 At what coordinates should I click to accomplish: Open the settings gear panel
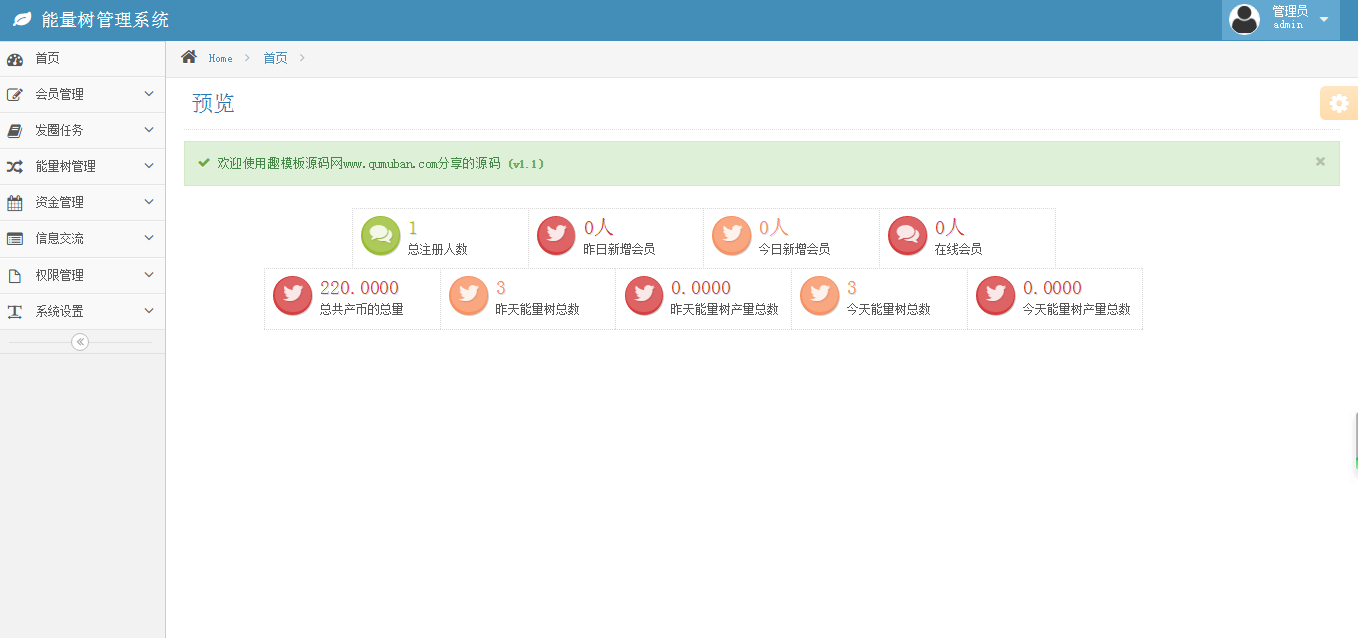1339,103
